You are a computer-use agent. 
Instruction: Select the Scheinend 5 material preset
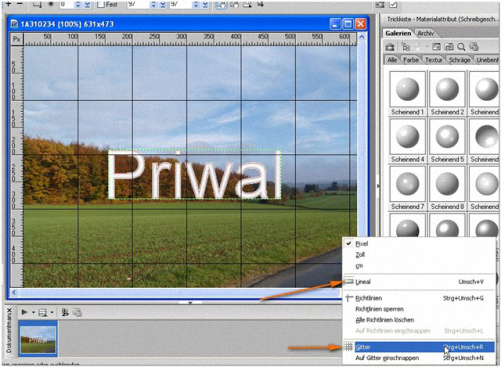pos(447,141)
